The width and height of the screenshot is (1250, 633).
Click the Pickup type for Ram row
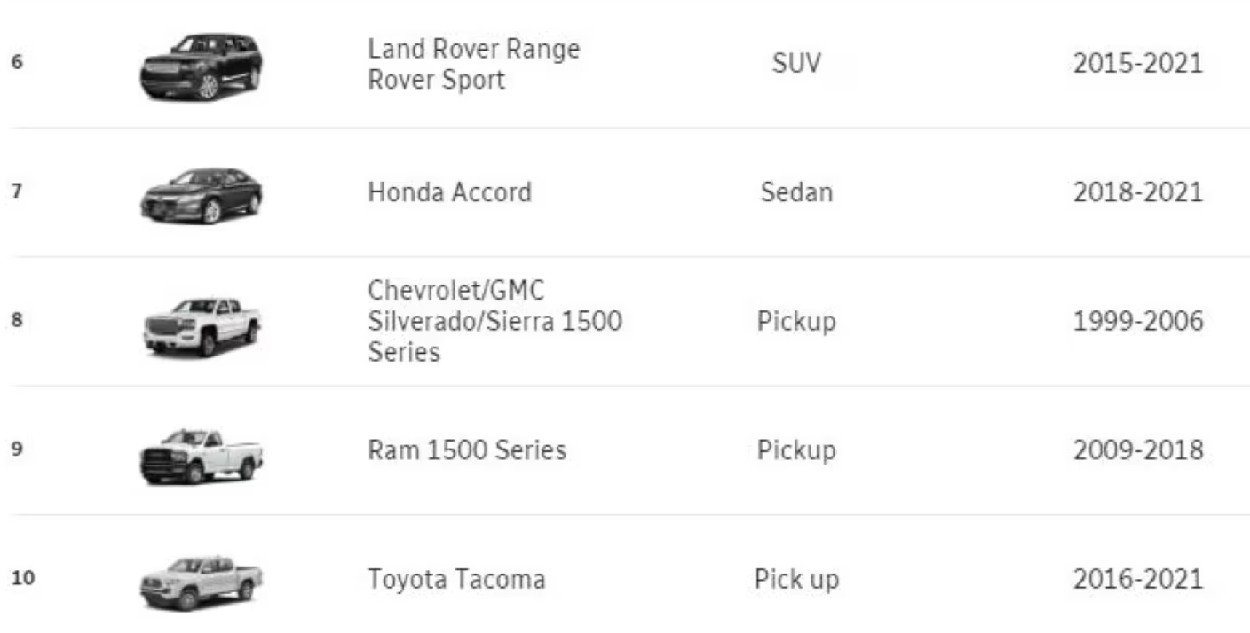pos(796,450)
